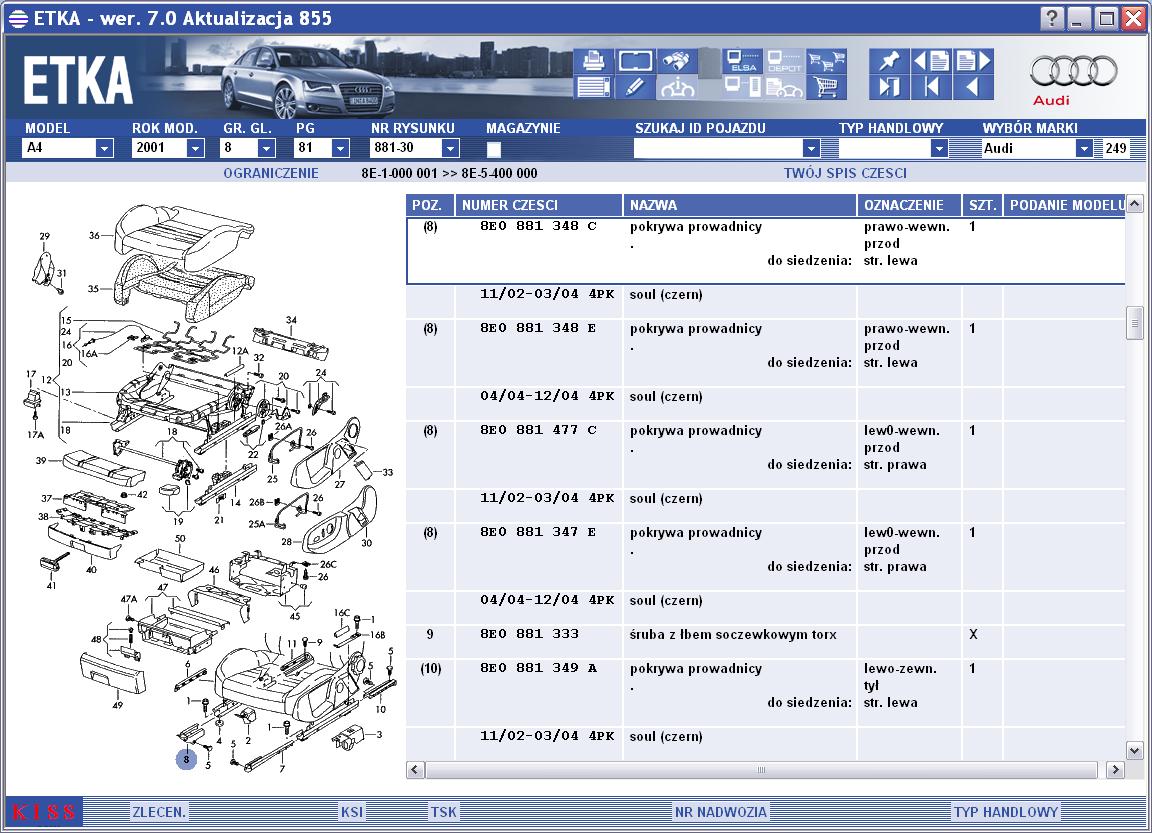This screenshot has width=1152, height=833.
Task: Click the scroll down arrow of parts list
Action: tap(1134, 751)
